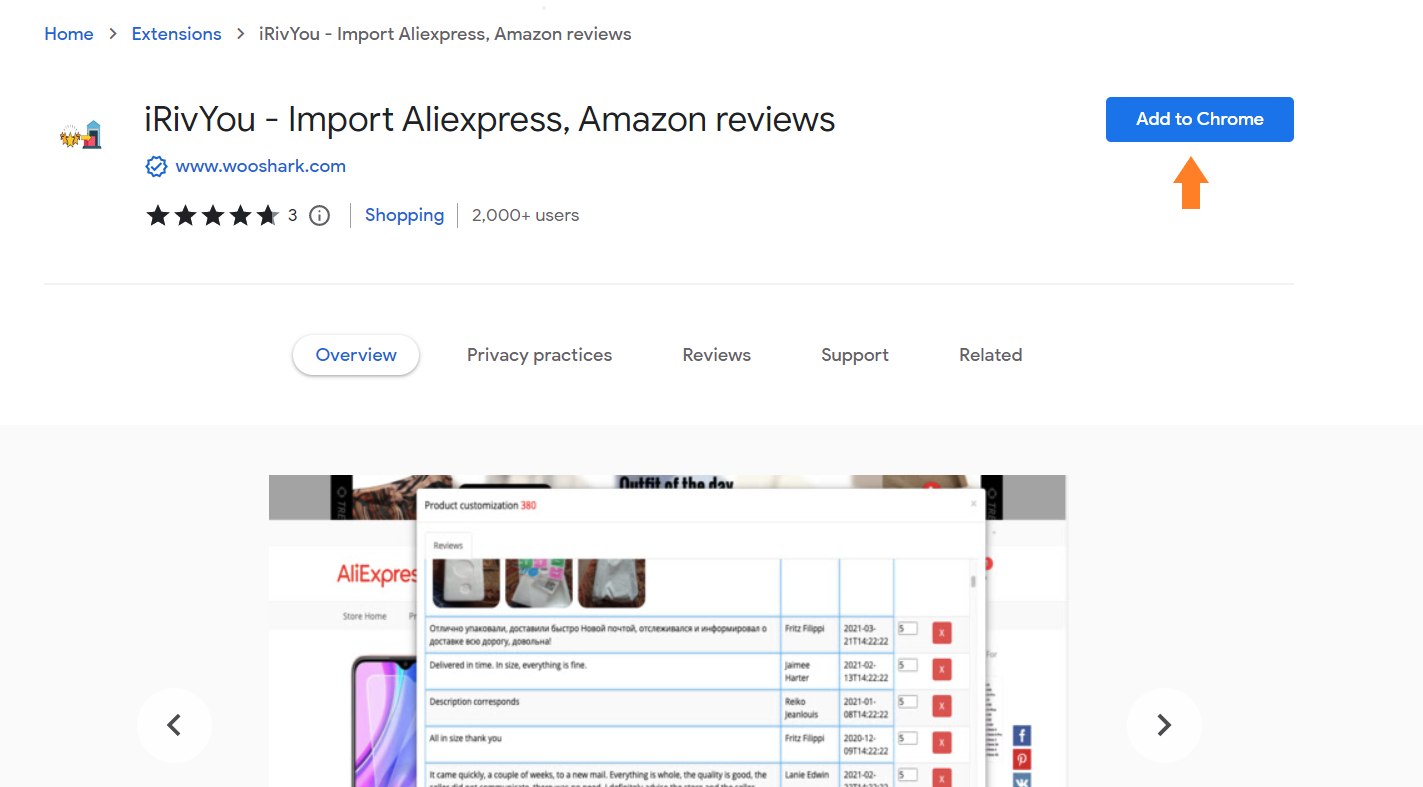Click the five-star rating display
Image resolution: width=1423 pixels, height=787 pixels.
tap(213, 215)
